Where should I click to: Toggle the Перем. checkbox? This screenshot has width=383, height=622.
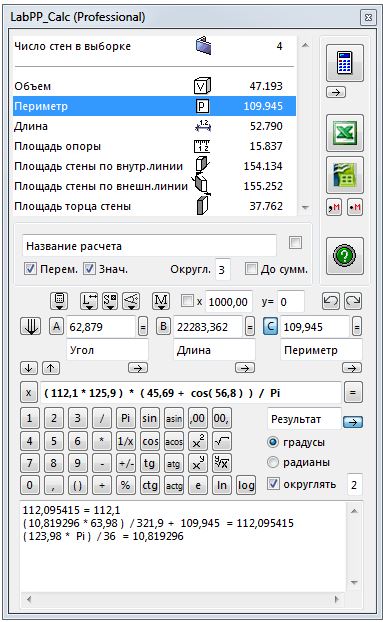[x=31, y=269]
